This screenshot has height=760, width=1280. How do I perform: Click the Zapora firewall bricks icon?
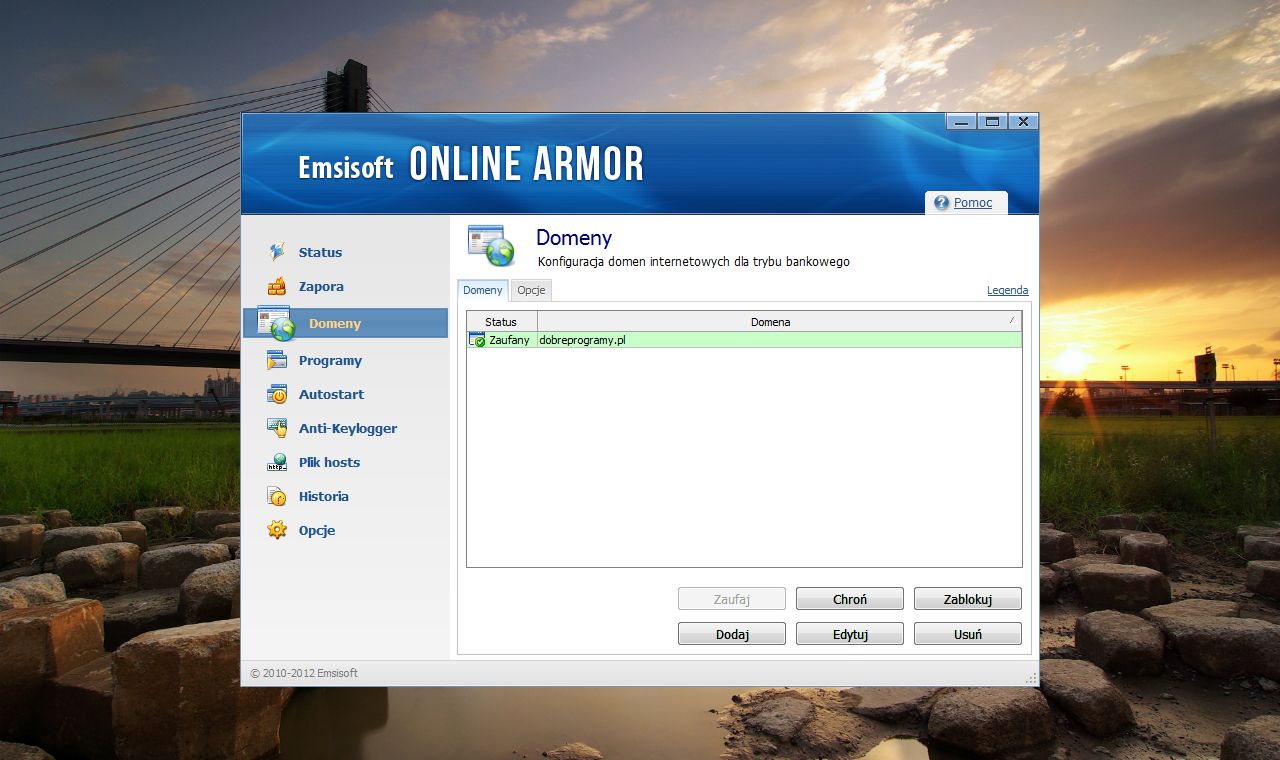pyautogui.click(x=277, y=286)
